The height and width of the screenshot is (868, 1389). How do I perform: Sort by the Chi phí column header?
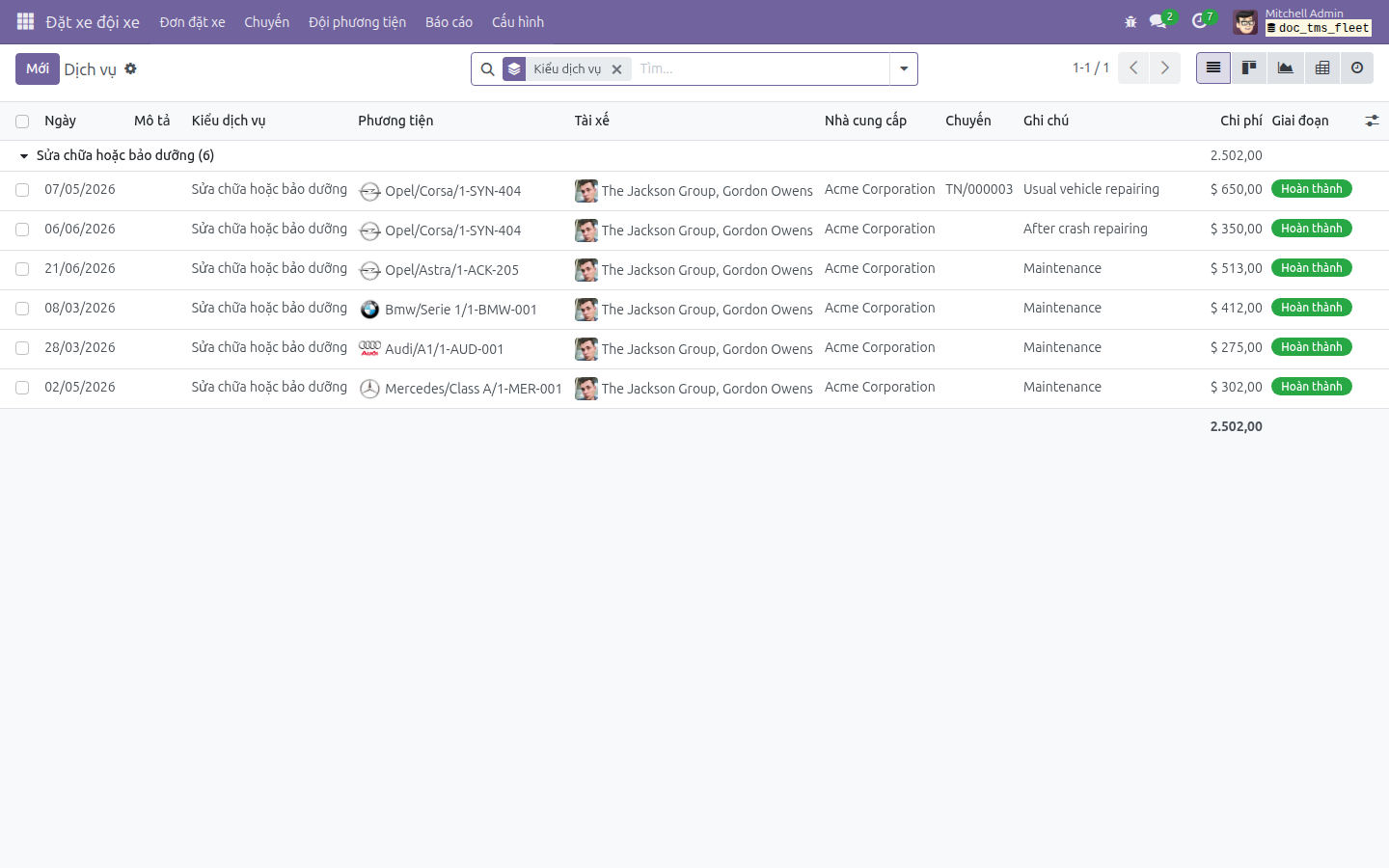point(1240,121)
